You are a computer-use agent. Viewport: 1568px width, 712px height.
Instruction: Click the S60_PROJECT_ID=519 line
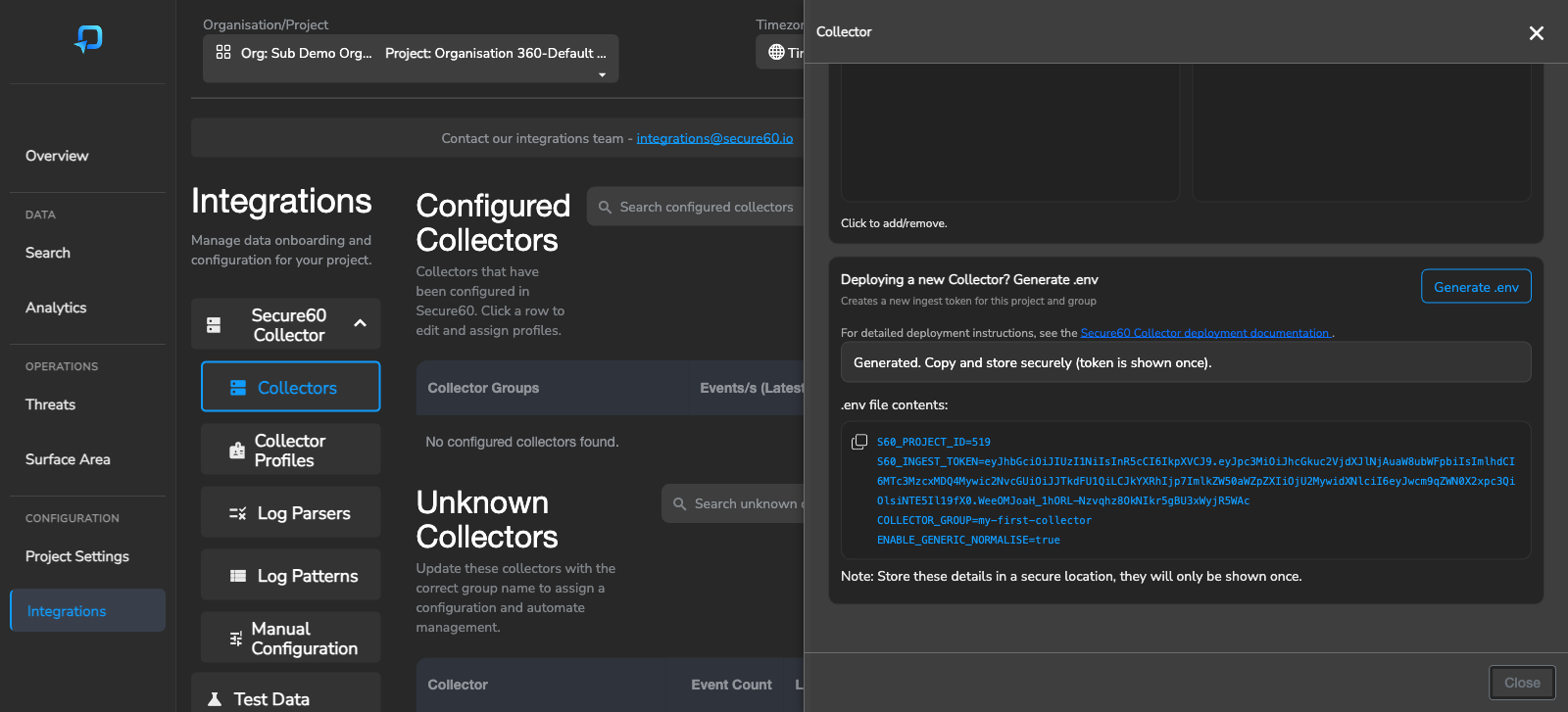pyautogui.click(x=934, y=442)
